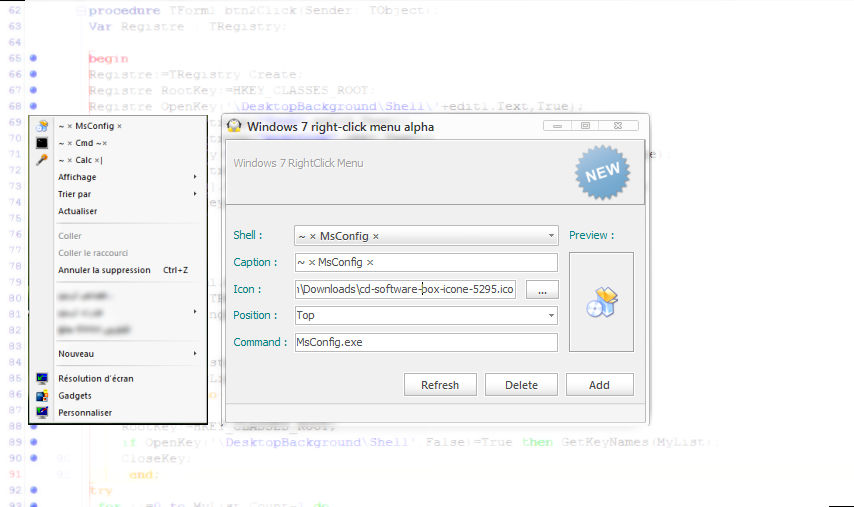This screenshot has width=854, height=507.
Task: Select the '~ × MsConfig ×' menu entry
Action: (x=90, y=126)
